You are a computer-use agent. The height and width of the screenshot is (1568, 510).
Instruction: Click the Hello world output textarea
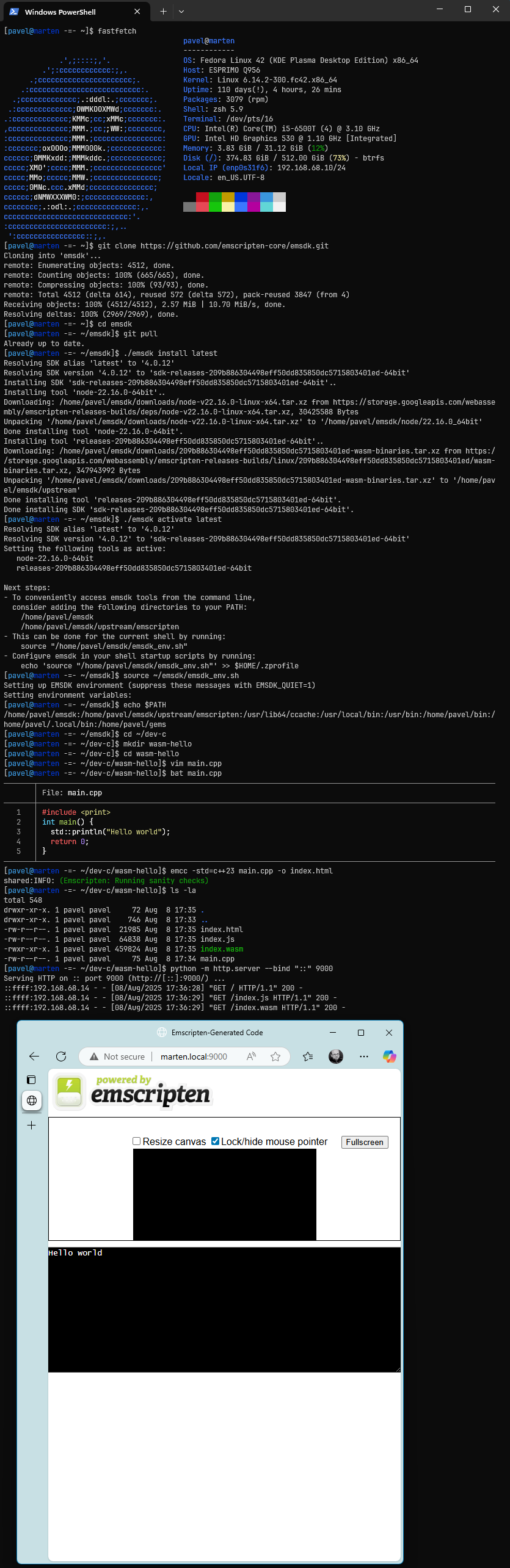pos(224,1310)
